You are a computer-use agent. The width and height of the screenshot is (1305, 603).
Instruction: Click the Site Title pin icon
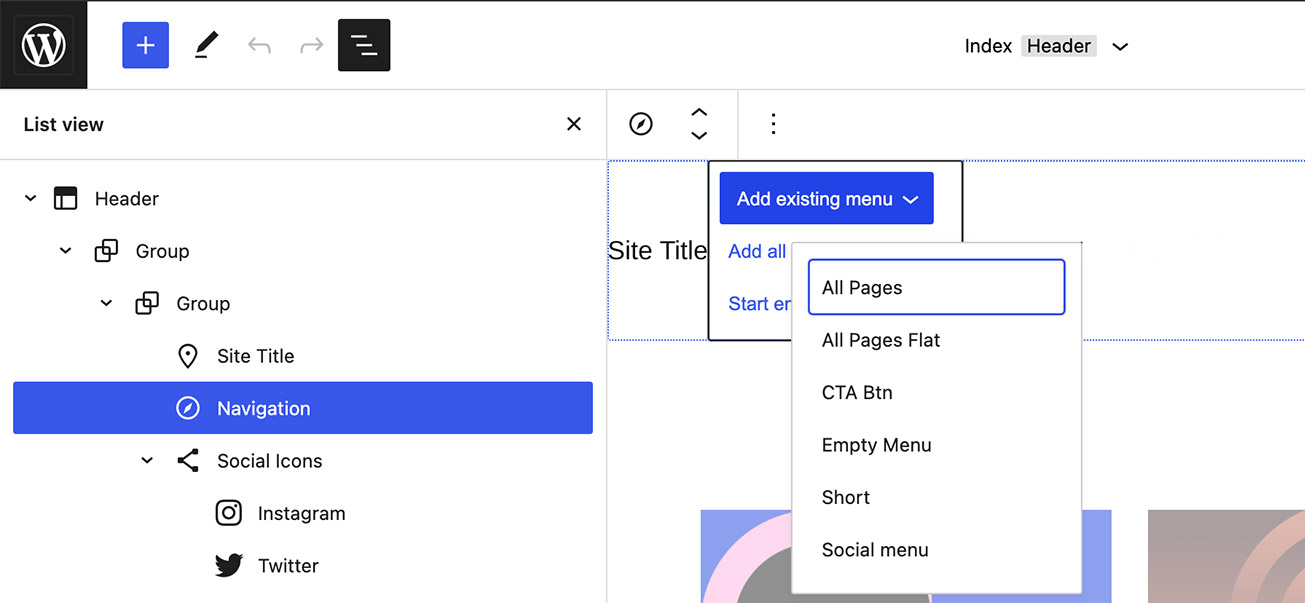187,356
